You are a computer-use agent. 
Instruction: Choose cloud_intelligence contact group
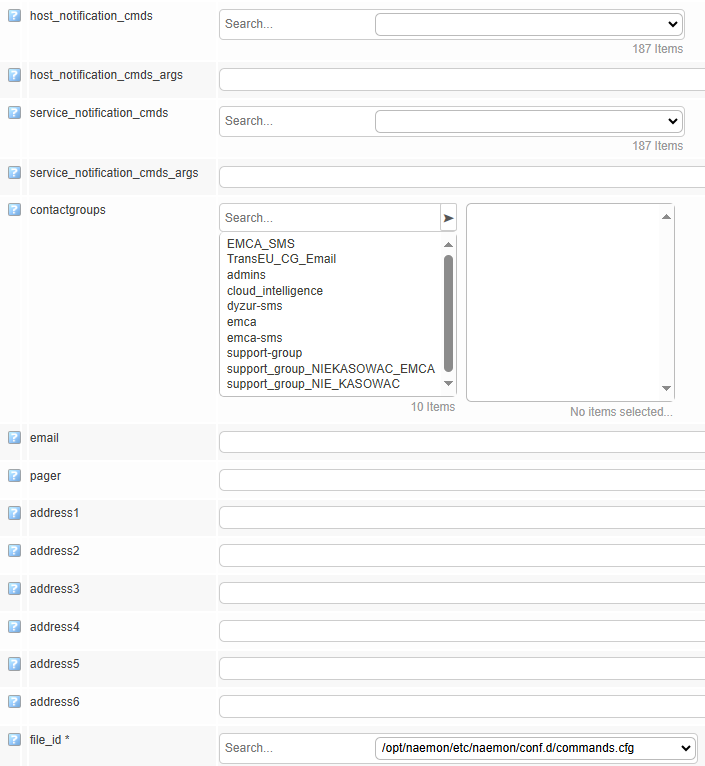[x=275, y=291]
